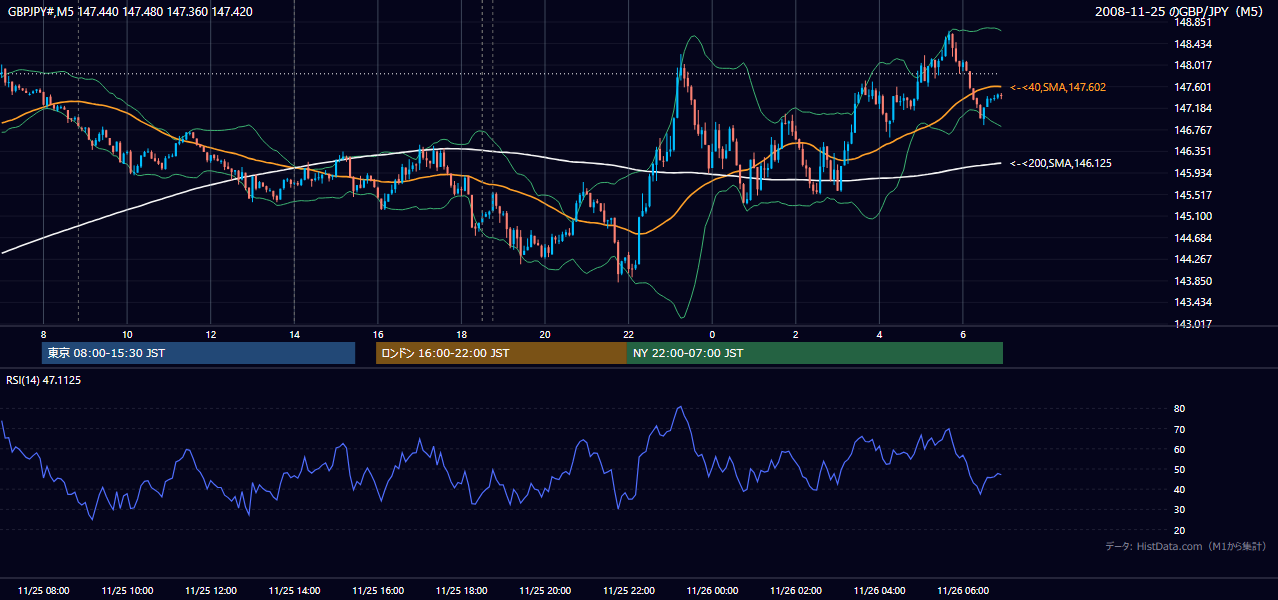The width and height of the screenshot is (1278, 600).
Task: Click the 2008-11-25 GBP/JPY (M5) chart title
Action: click(x=1181, y=11)
